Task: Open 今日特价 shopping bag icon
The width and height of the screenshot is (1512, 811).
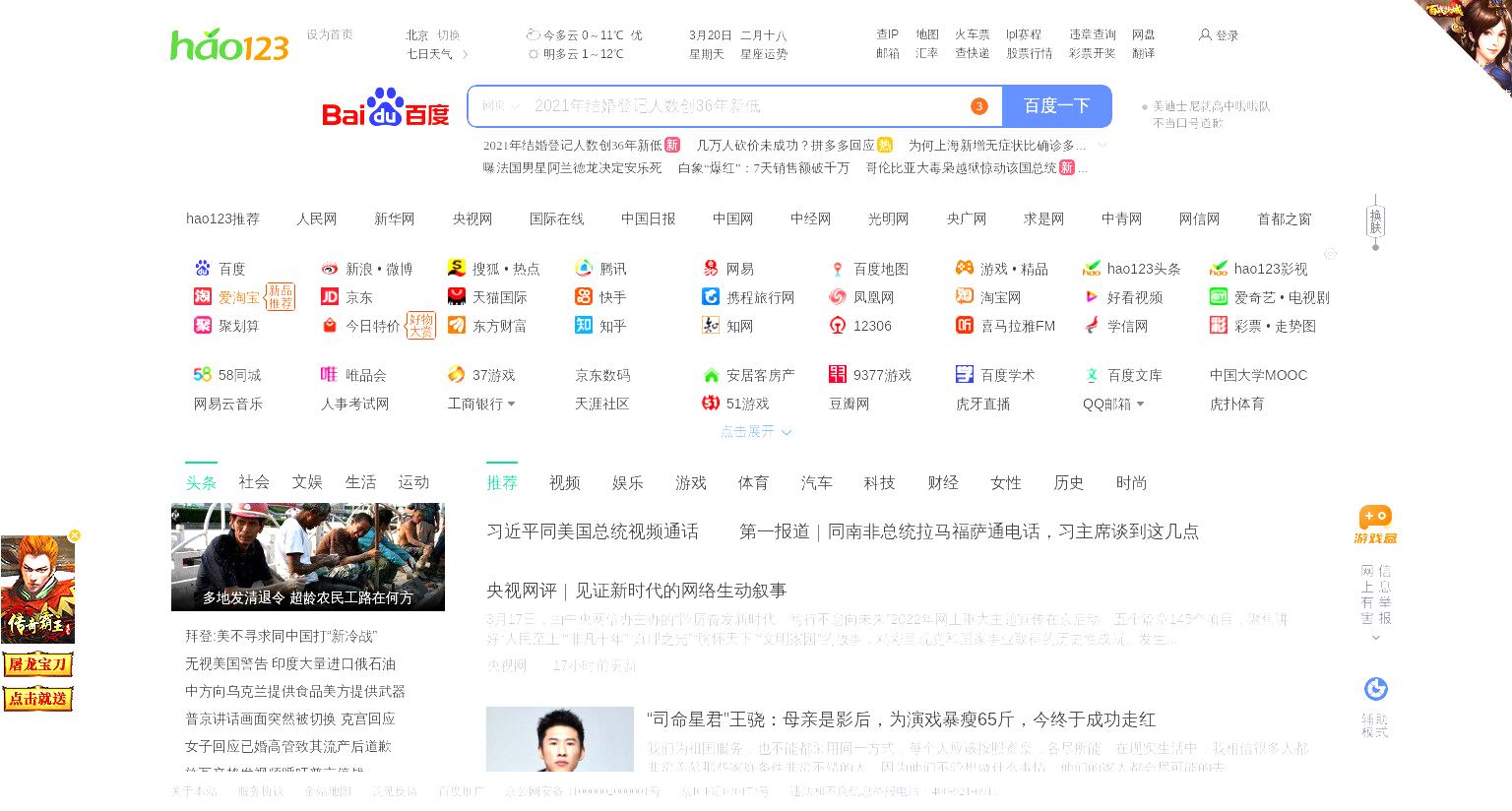Action: [330, 325]
